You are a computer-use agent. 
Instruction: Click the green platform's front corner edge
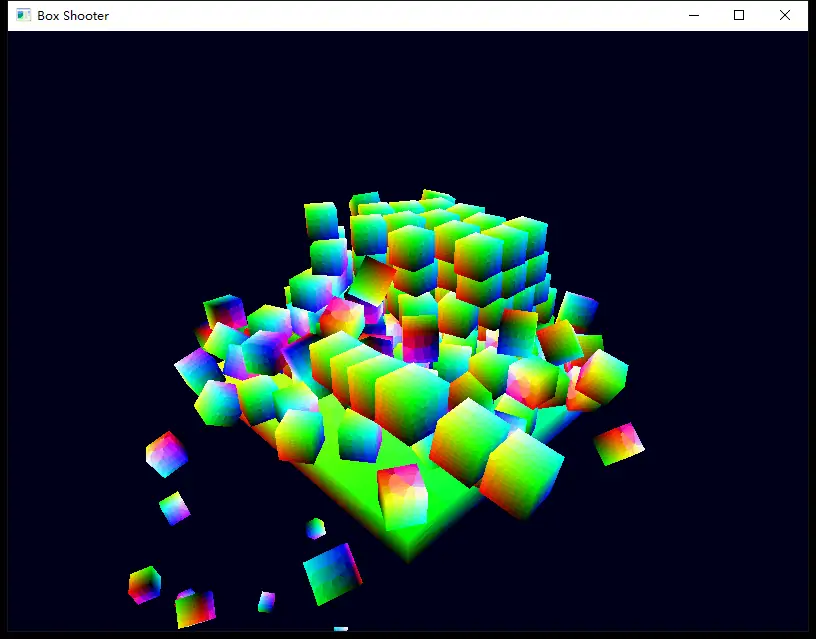pyautogui.click(x=408, y=545)
